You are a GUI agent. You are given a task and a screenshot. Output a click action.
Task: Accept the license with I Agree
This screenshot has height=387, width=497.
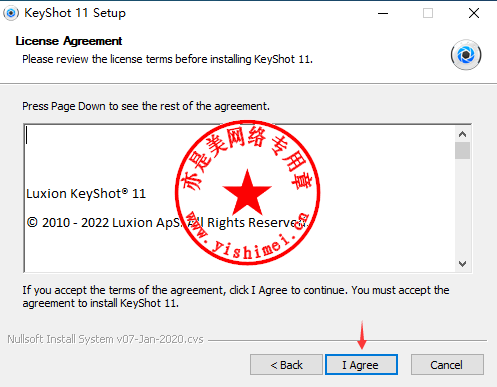[x=361, y=365]
